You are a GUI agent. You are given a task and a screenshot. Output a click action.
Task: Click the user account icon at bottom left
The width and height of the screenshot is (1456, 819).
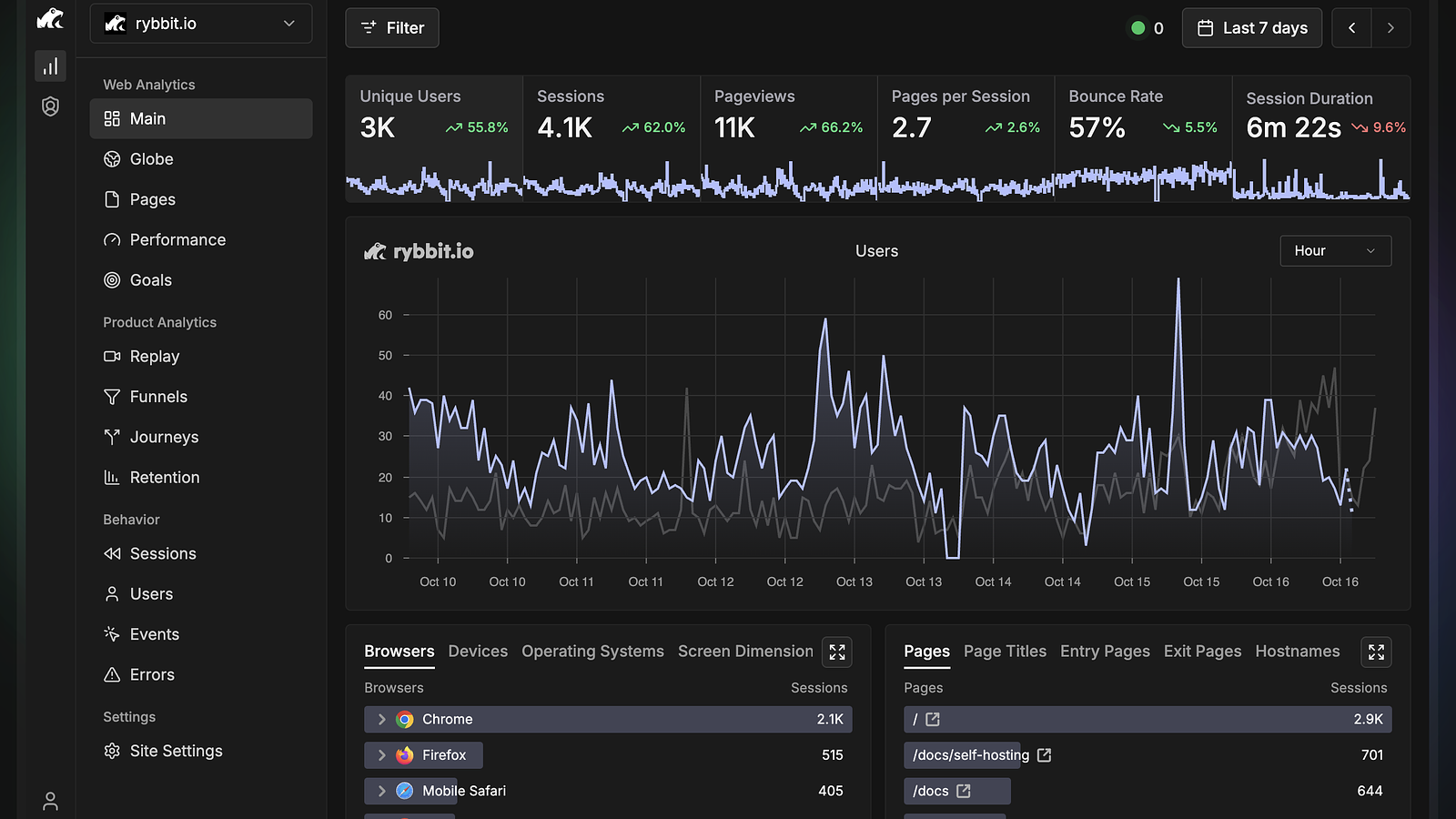[x=50, y=801]
